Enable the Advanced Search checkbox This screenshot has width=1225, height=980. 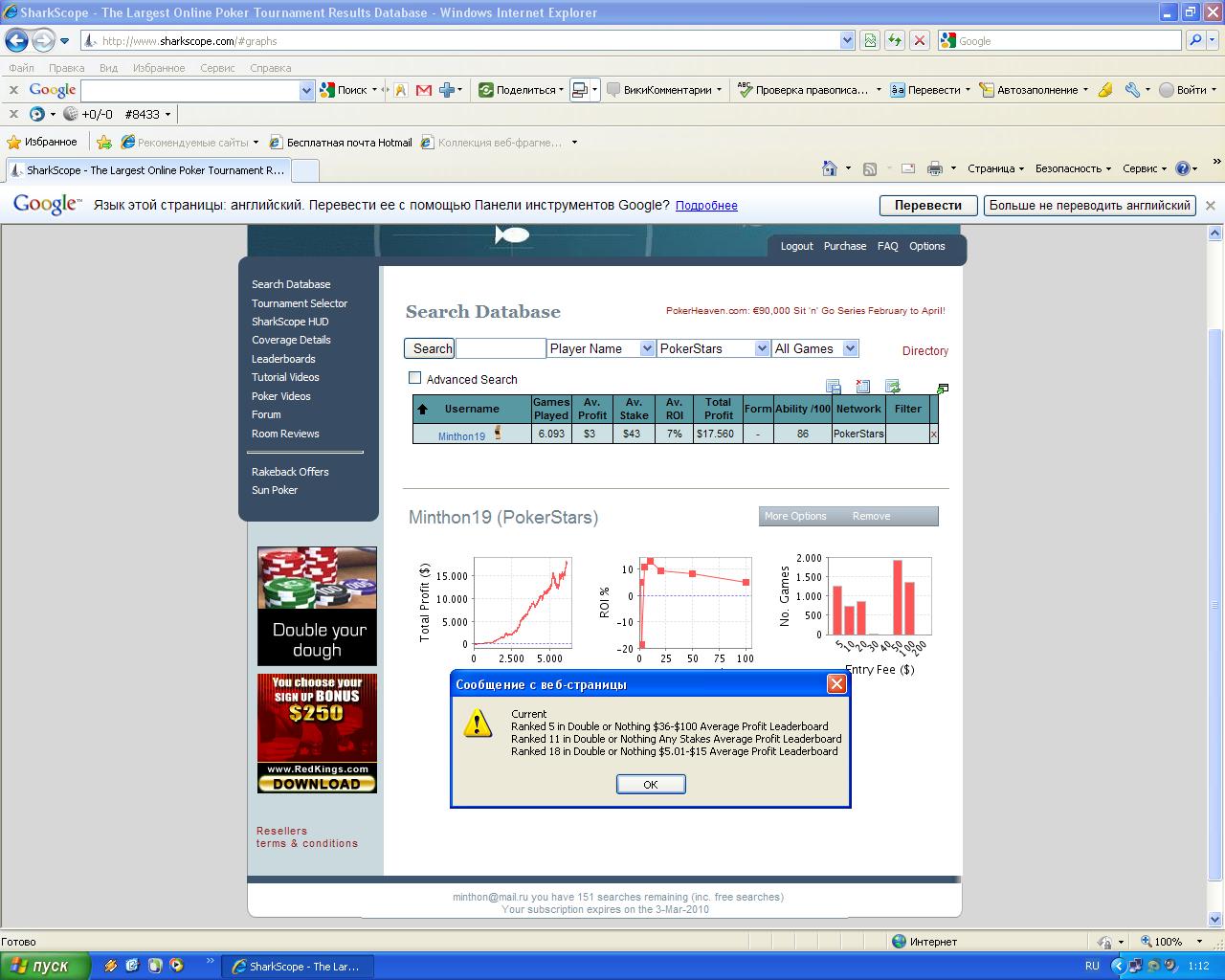pyautogui.click(x=415, y=378)
